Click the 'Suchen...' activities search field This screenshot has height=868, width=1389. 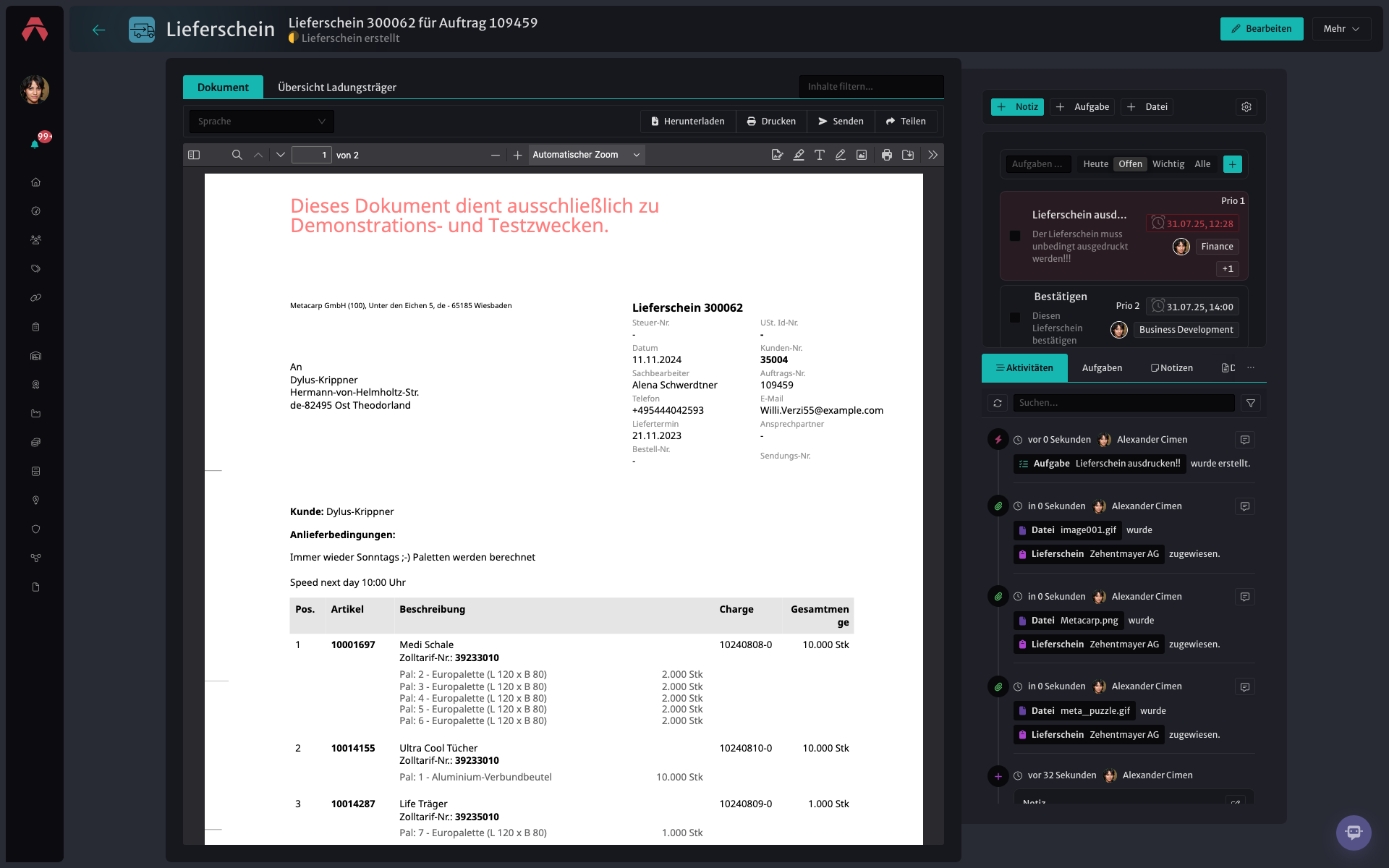1124,403
